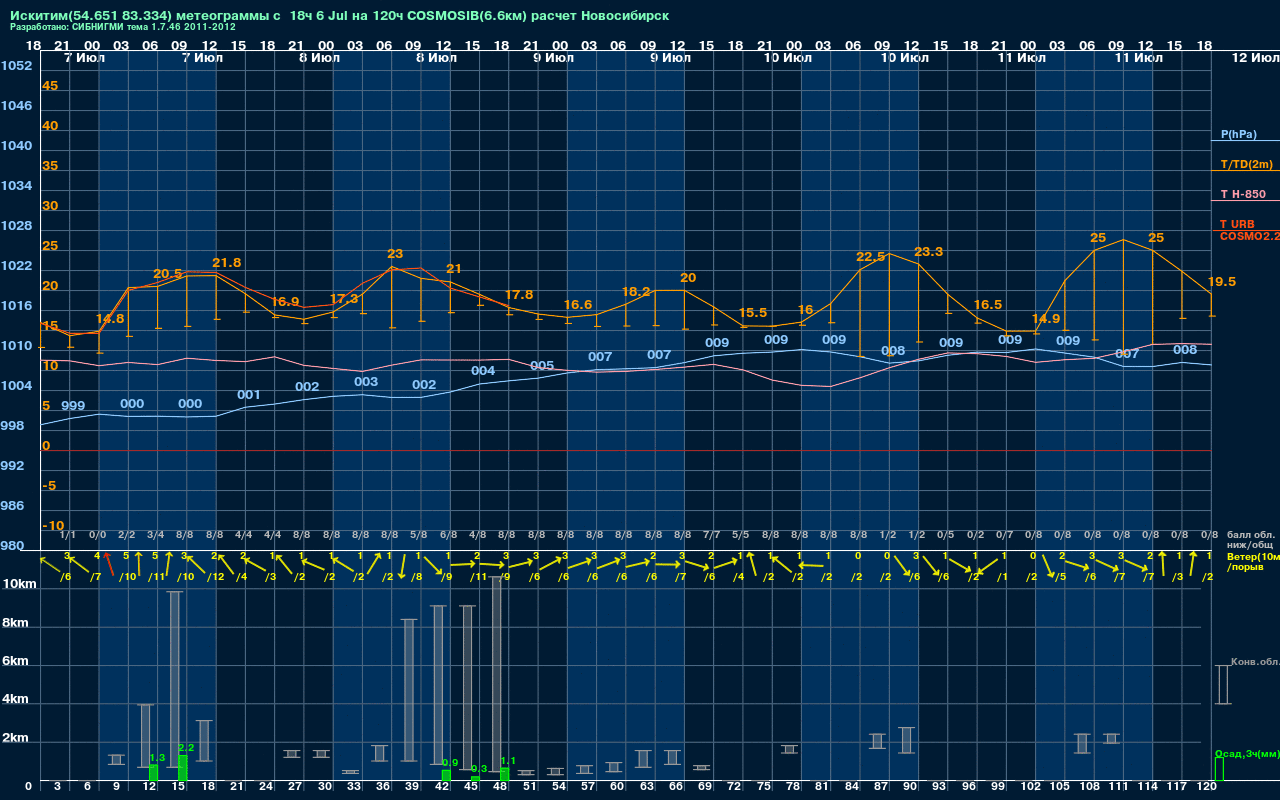Click the 16.6 temperature label
Image resolution: width=1280 pixels, height=800 pixels.
(578, 305)
